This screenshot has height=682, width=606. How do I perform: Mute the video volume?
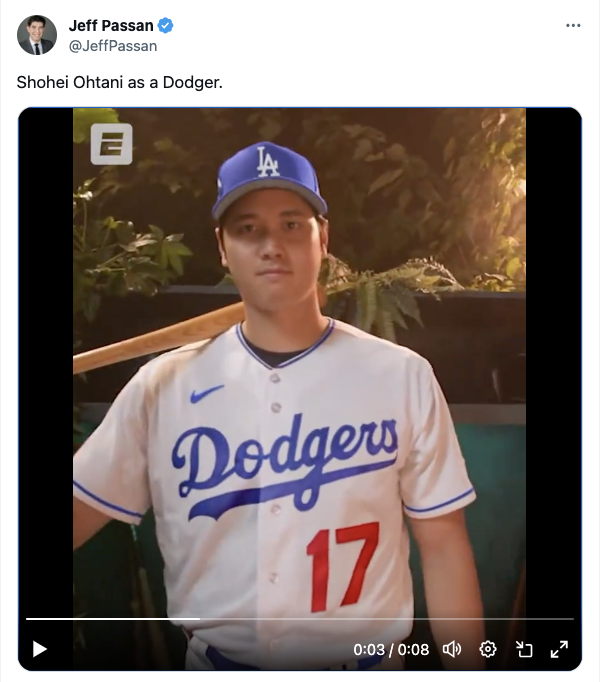452,649
